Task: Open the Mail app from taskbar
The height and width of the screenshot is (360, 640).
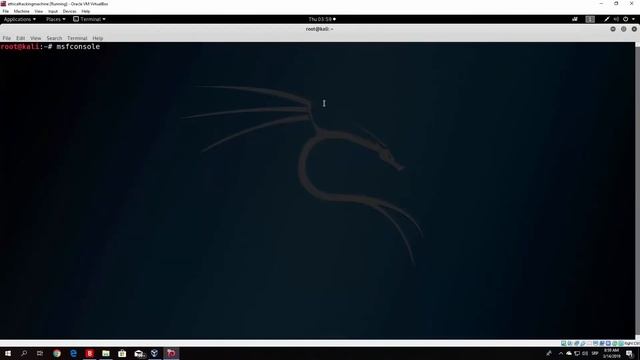Action: pyautogui.click(x=139, y=353)
